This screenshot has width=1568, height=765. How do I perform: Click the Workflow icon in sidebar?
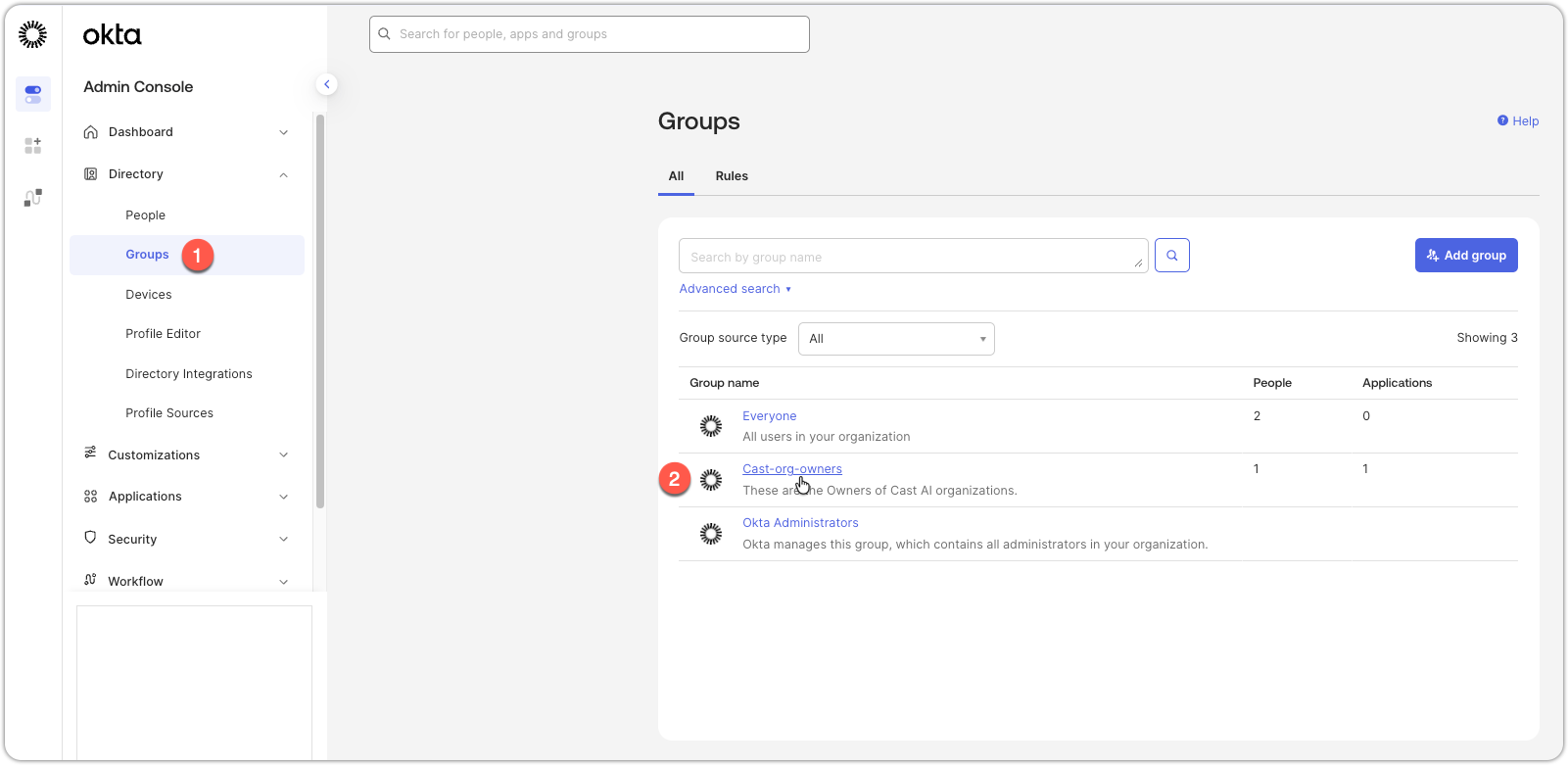click(x=91, y=580)
